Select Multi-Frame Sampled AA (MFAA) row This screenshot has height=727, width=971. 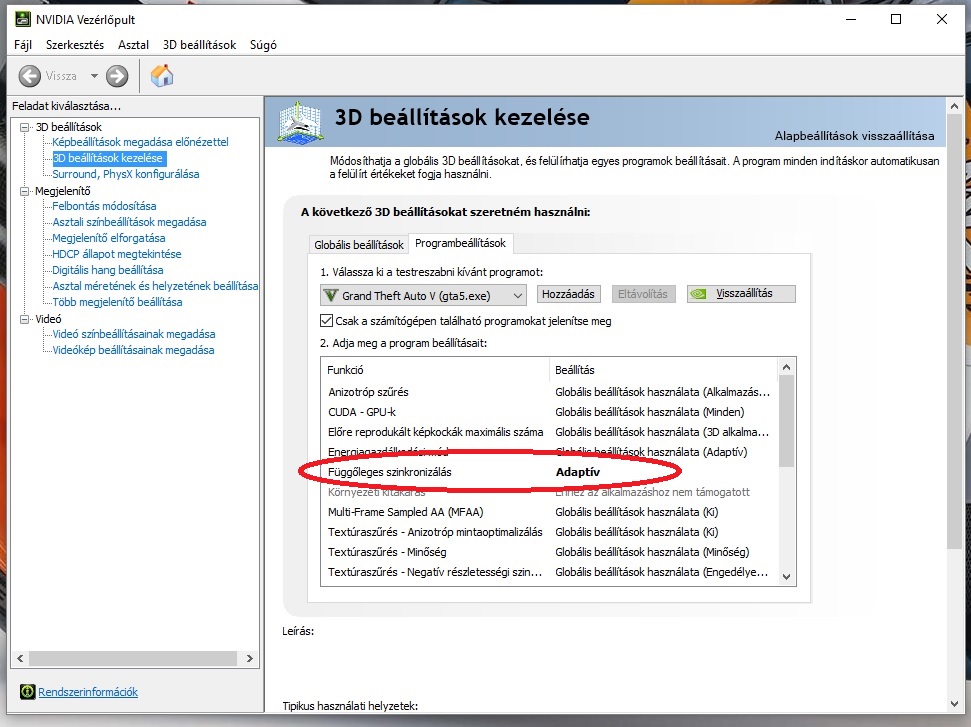coord(549,512)
